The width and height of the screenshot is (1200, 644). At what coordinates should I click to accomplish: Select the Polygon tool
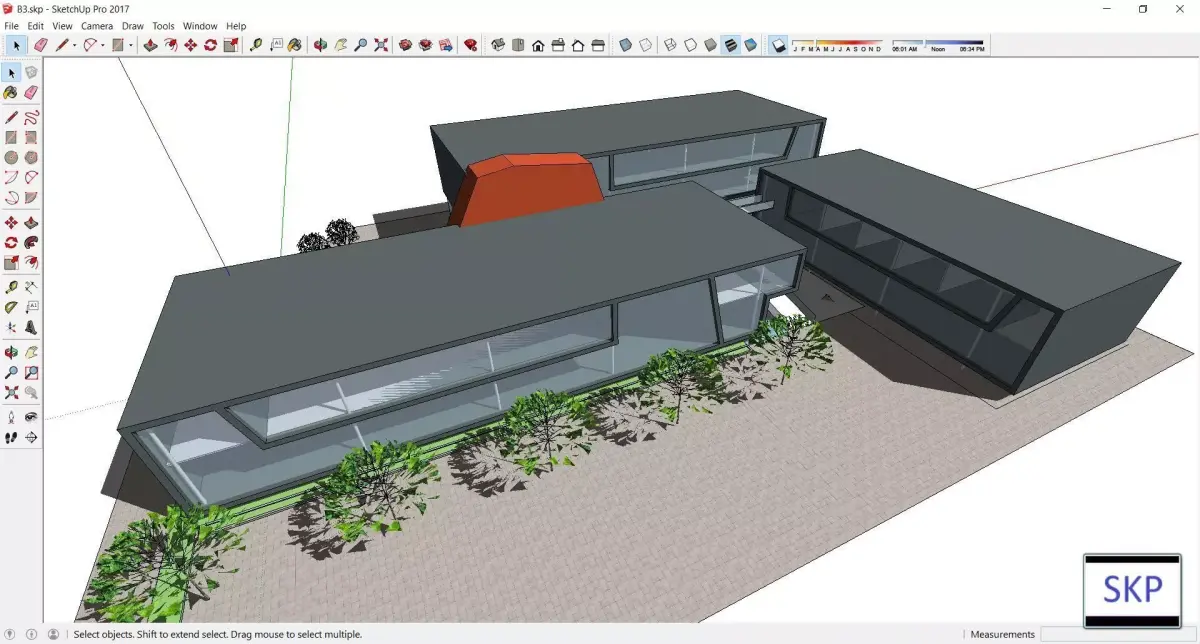[x=31, y=157]
